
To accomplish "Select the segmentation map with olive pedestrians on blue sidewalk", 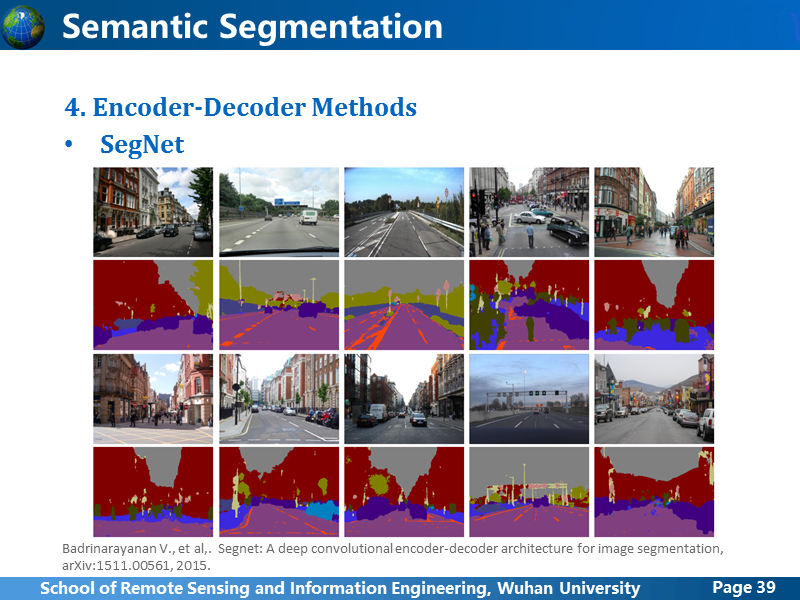I will pos(654,305).
